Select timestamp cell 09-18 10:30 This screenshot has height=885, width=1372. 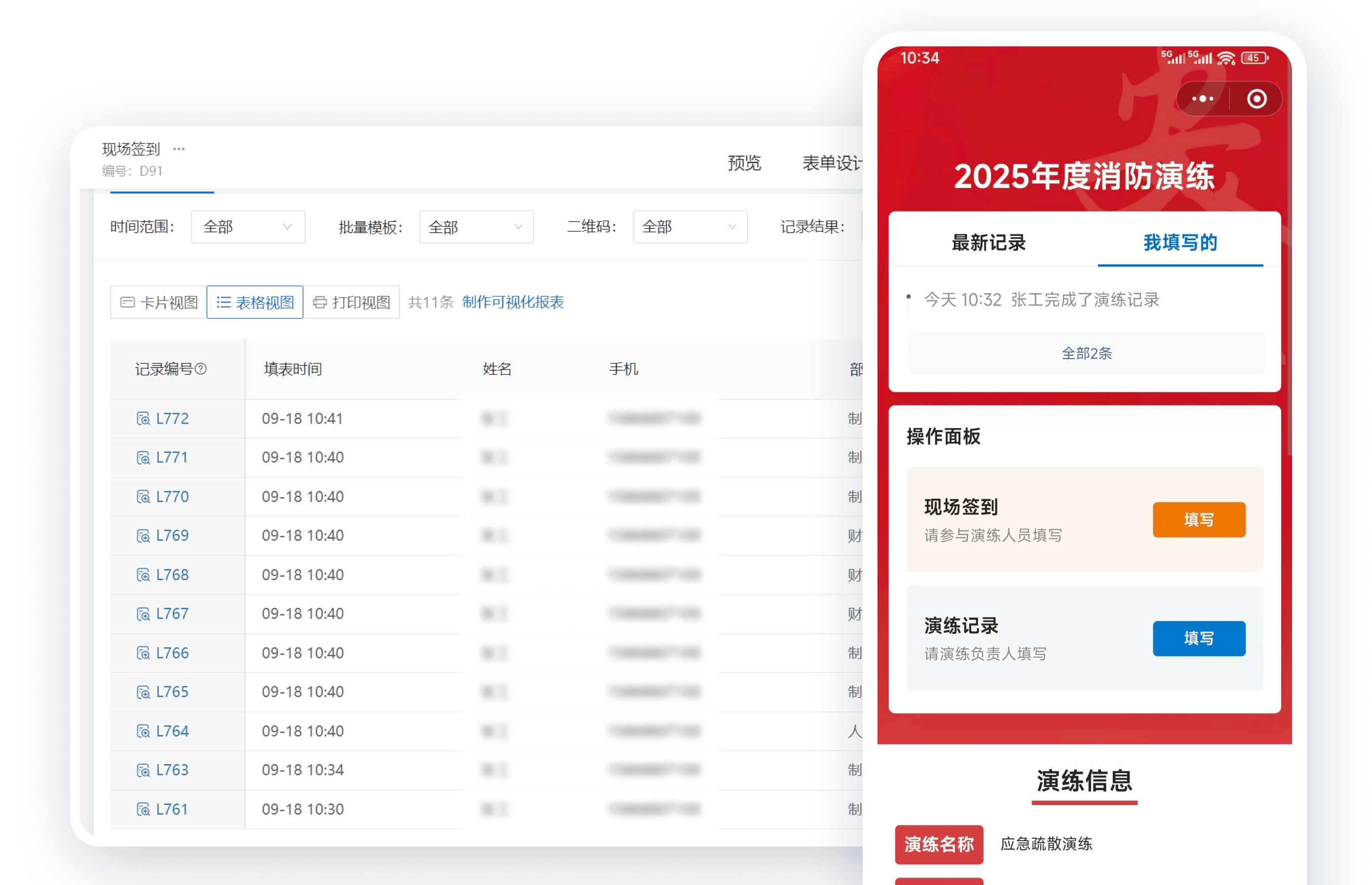[x=303, y=809]
